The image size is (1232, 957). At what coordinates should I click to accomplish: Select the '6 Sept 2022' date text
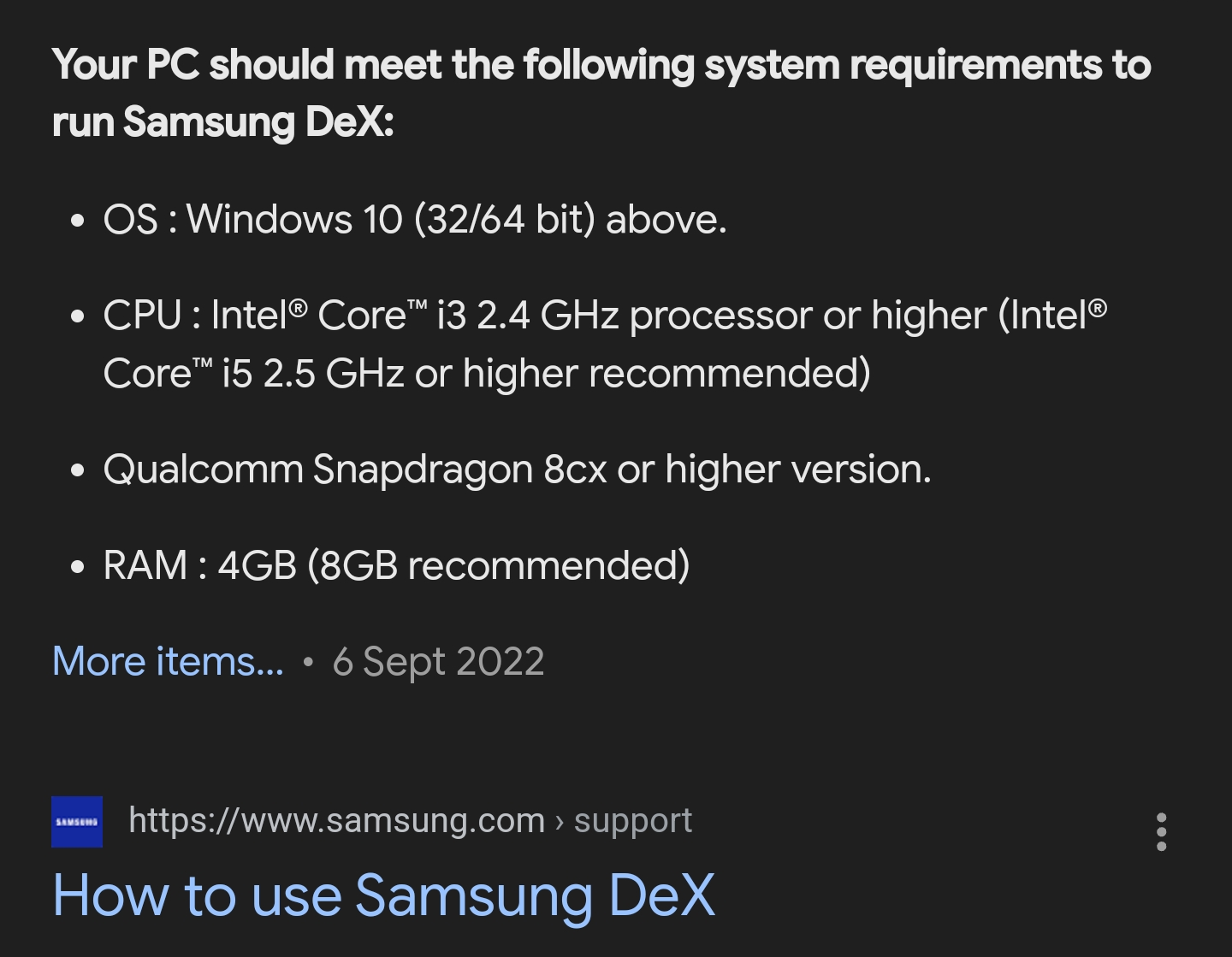click(x=439, y=660)
